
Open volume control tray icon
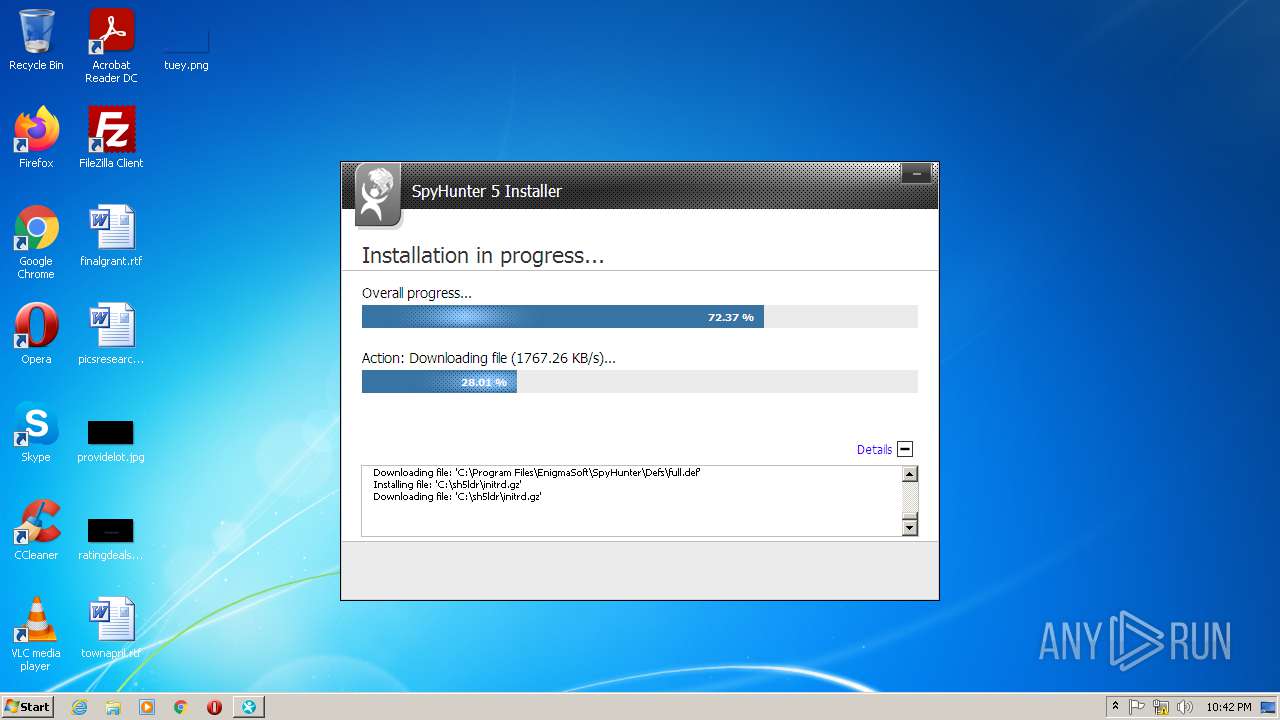click(1185, 707)
